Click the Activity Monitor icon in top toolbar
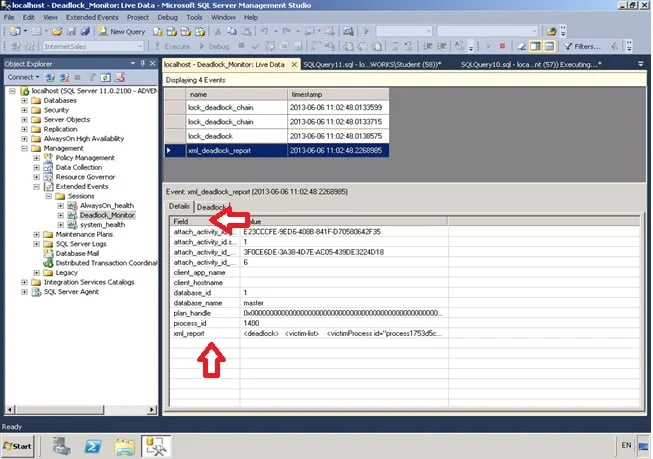 pos(349,31)
